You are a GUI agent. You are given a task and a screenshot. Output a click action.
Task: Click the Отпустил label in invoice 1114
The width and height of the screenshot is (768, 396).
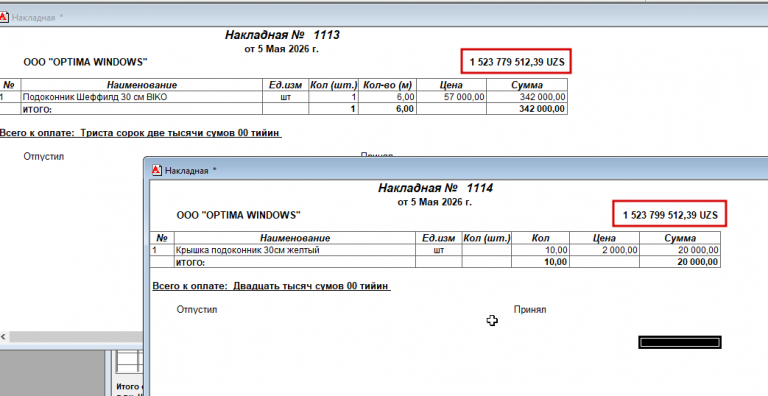coord(197,309)
